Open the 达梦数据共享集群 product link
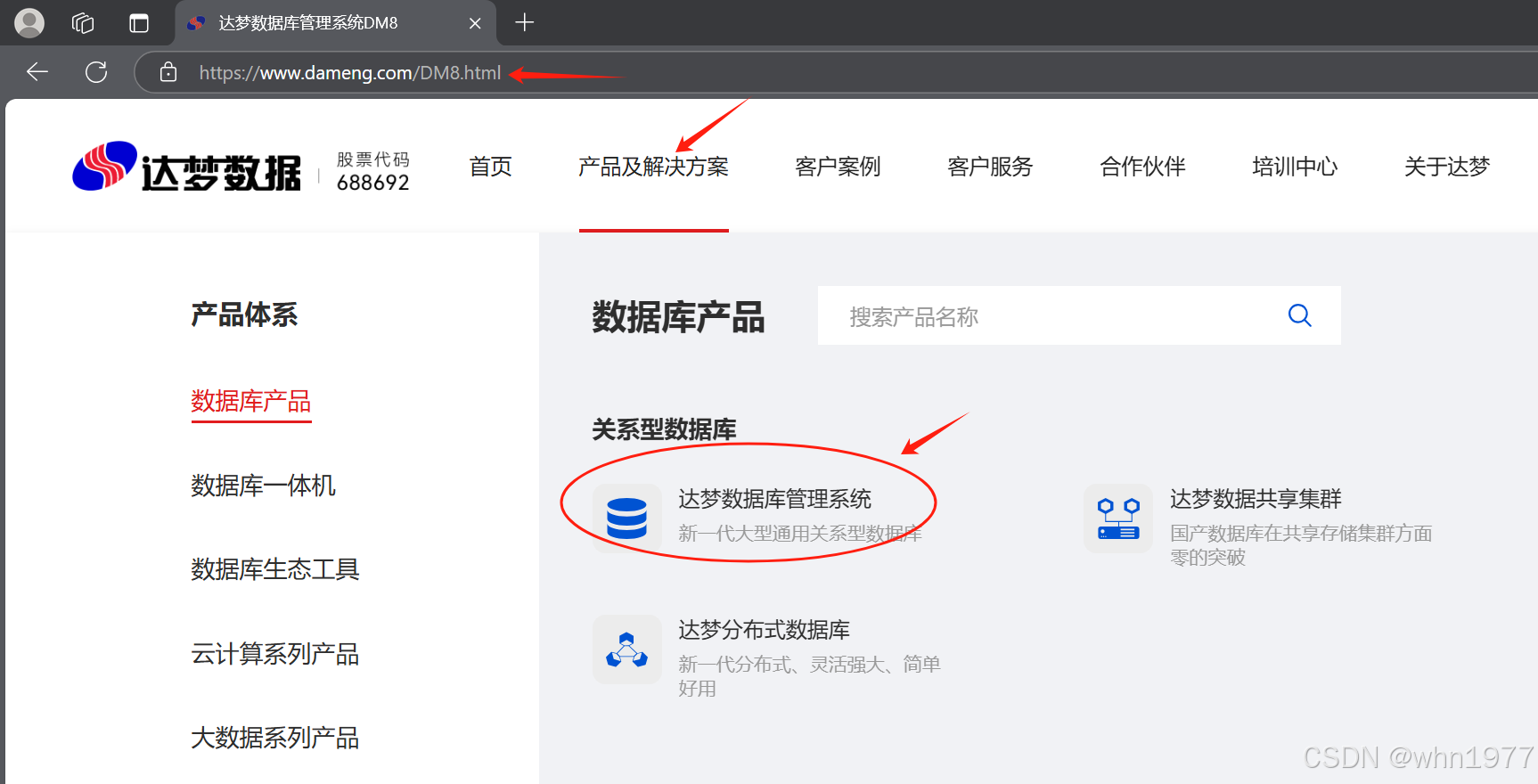This screenshot has width=1538, height=784. pos(1256,499)
